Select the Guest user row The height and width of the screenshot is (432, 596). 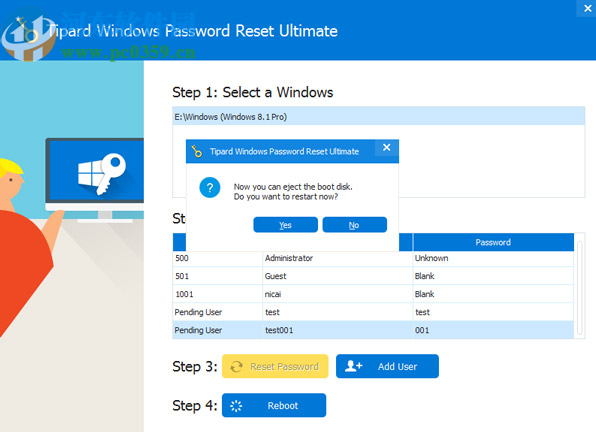[373, 276]
